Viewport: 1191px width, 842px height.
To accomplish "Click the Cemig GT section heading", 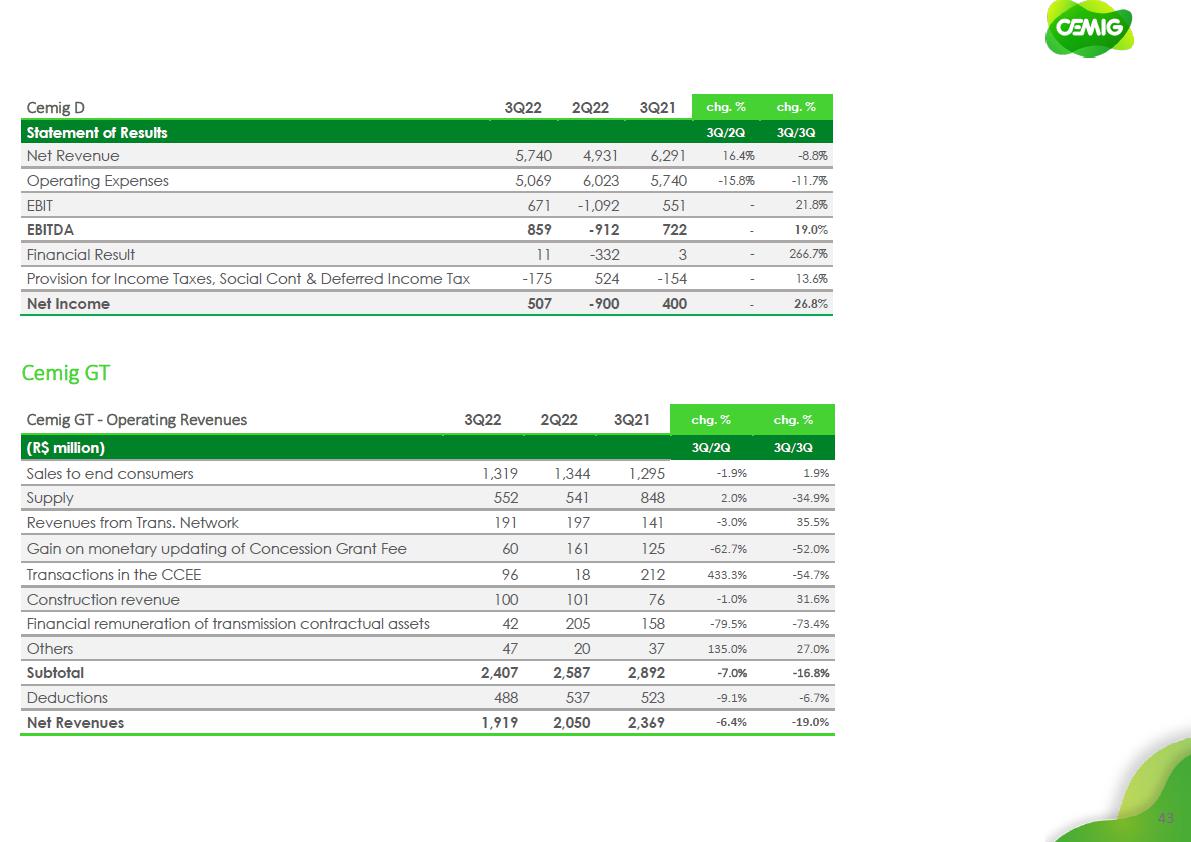I will click(66, 373).
